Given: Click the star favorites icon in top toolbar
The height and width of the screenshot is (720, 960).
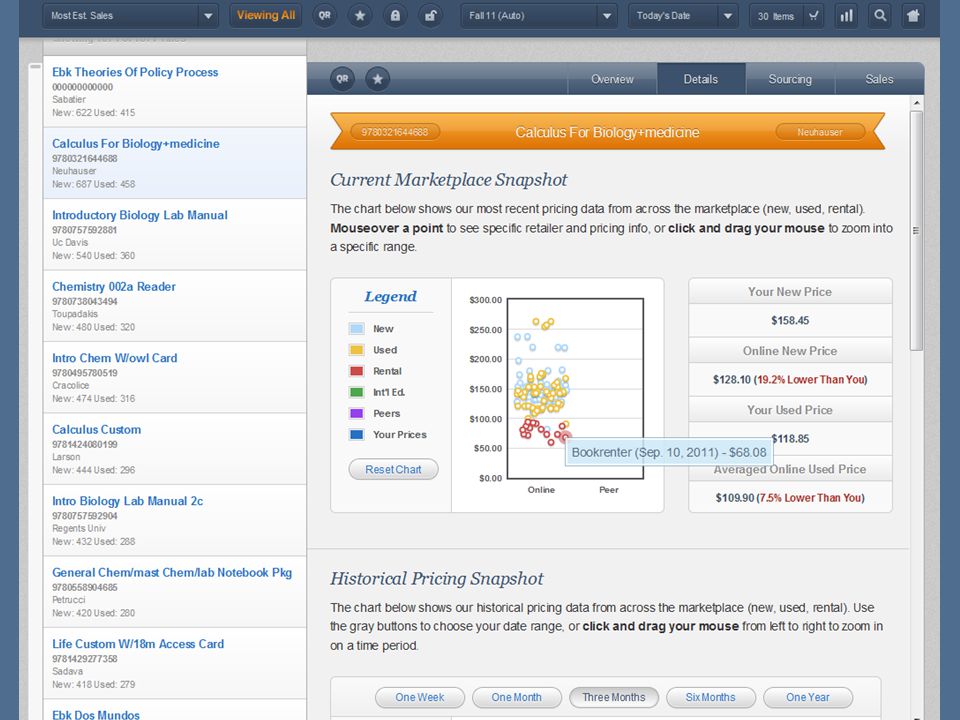Looking at the screenshot, I should click(360, 15).
